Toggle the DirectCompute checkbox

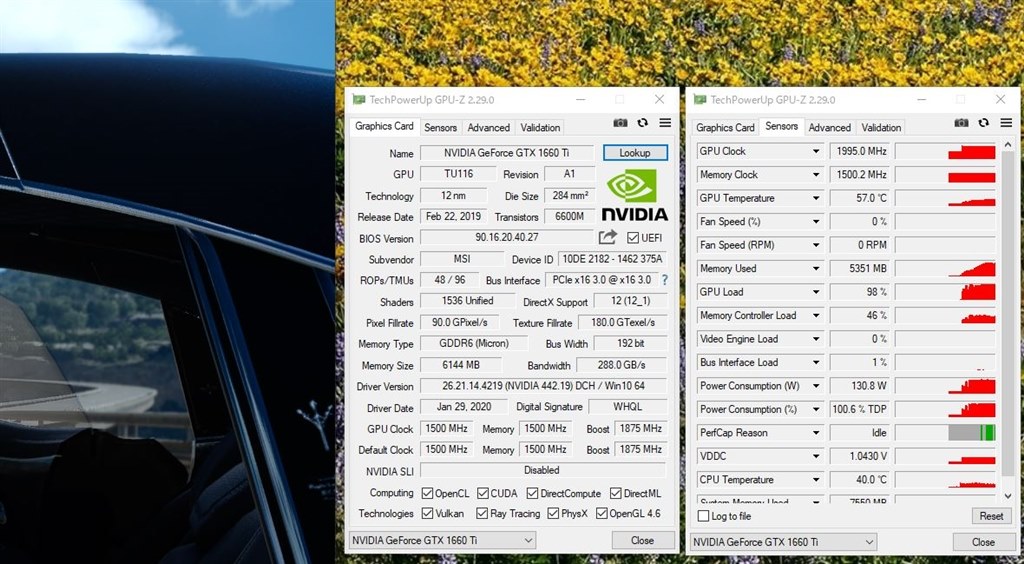coord(532,493)
